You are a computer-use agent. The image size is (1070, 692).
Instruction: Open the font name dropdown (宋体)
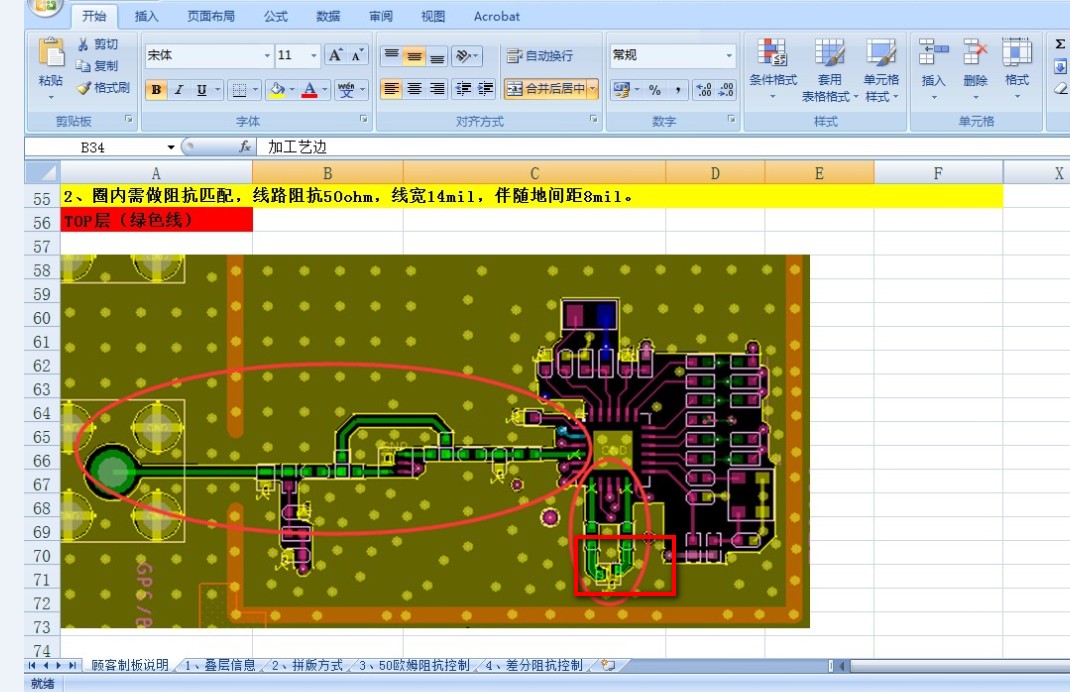[267, 55]
